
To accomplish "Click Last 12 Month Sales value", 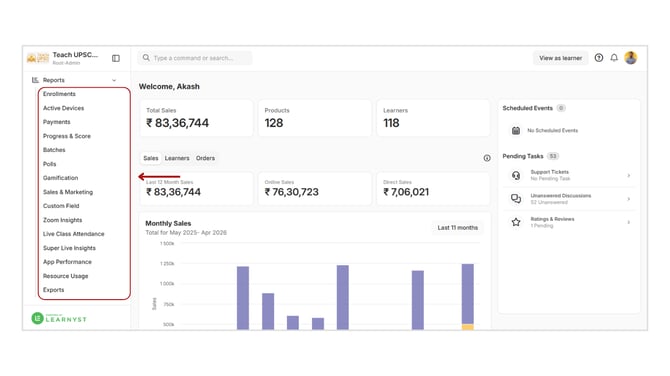I will pos(173,192).
